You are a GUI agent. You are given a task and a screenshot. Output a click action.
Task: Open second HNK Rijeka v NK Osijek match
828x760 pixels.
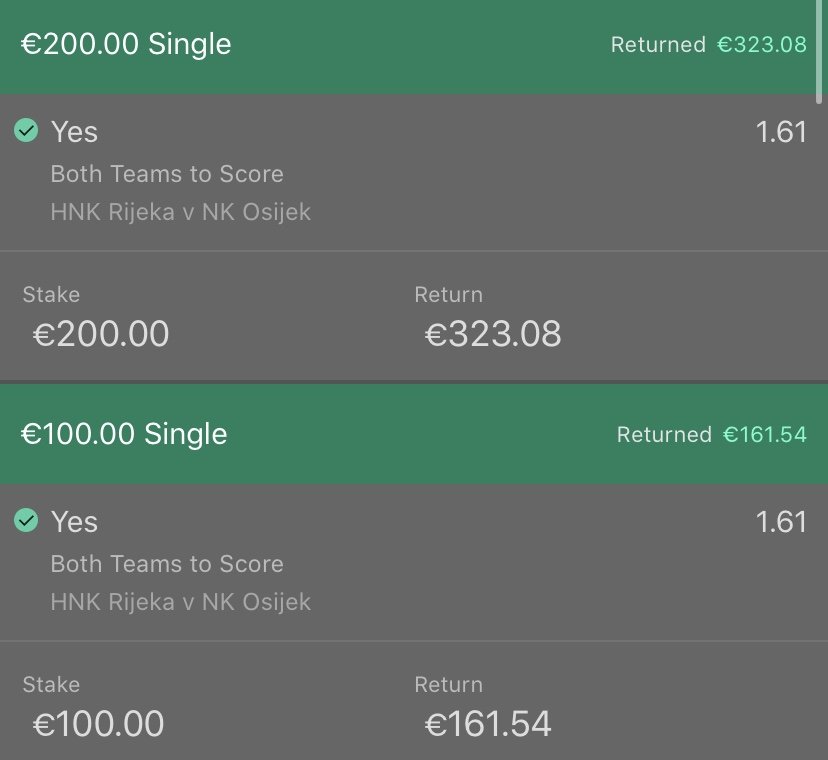[181, 602]
